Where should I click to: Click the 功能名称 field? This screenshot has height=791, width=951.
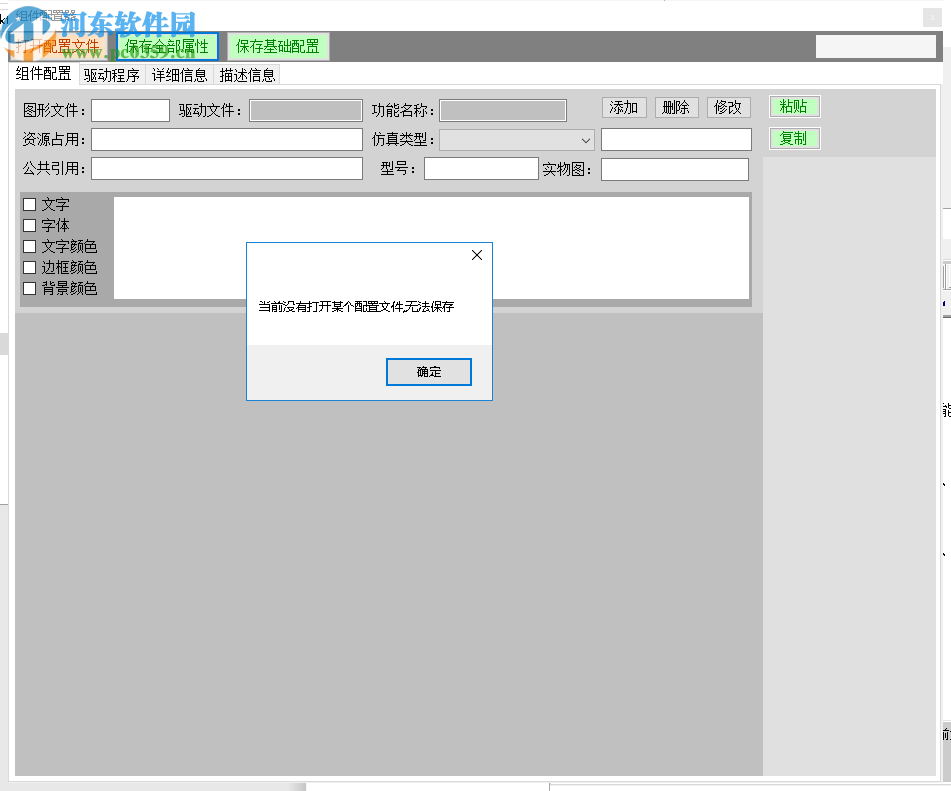pyautogui.click(x=503, y=110)
